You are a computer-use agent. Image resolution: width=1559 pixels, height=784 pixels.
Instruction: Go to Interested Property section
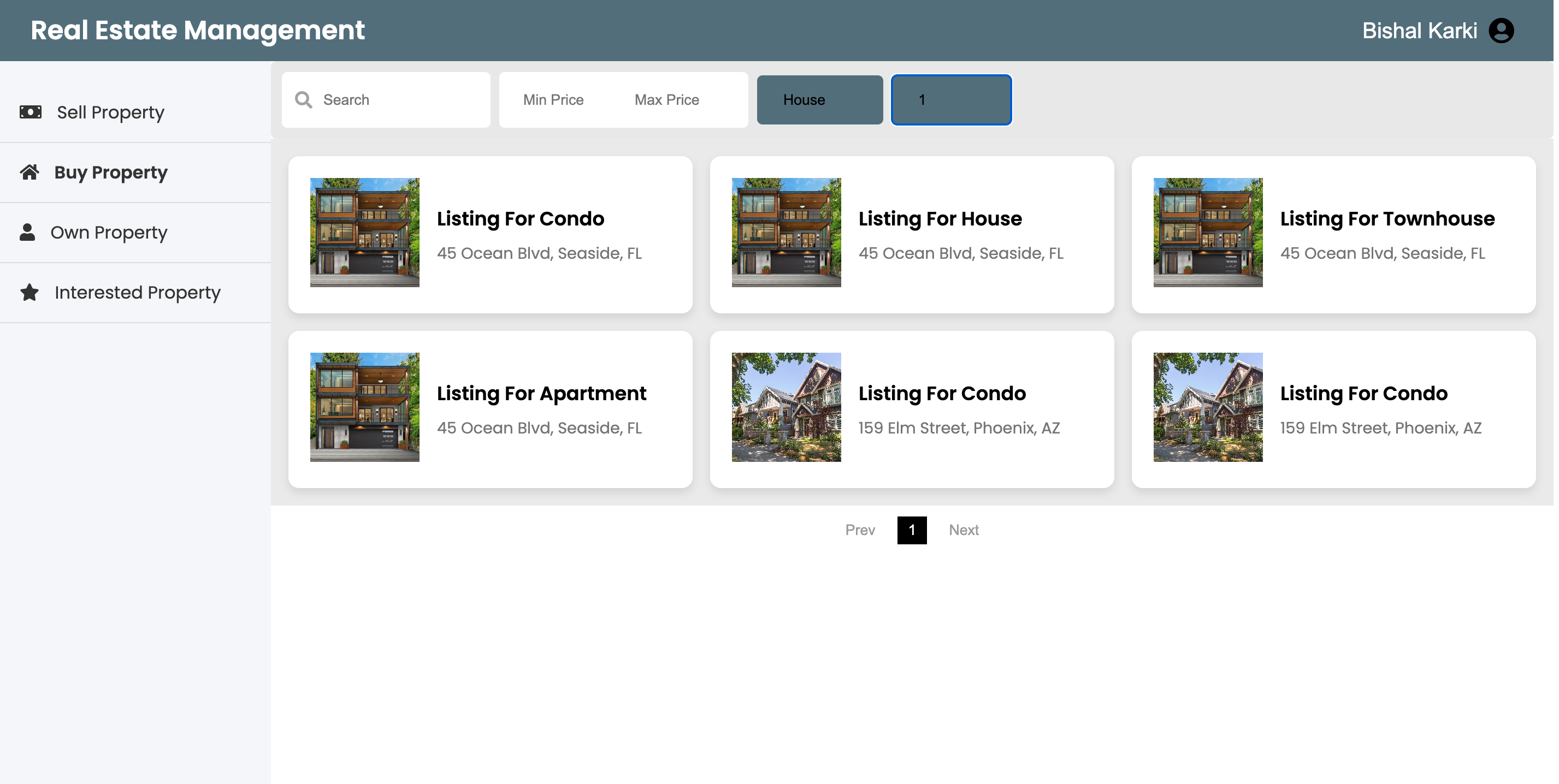137,293
